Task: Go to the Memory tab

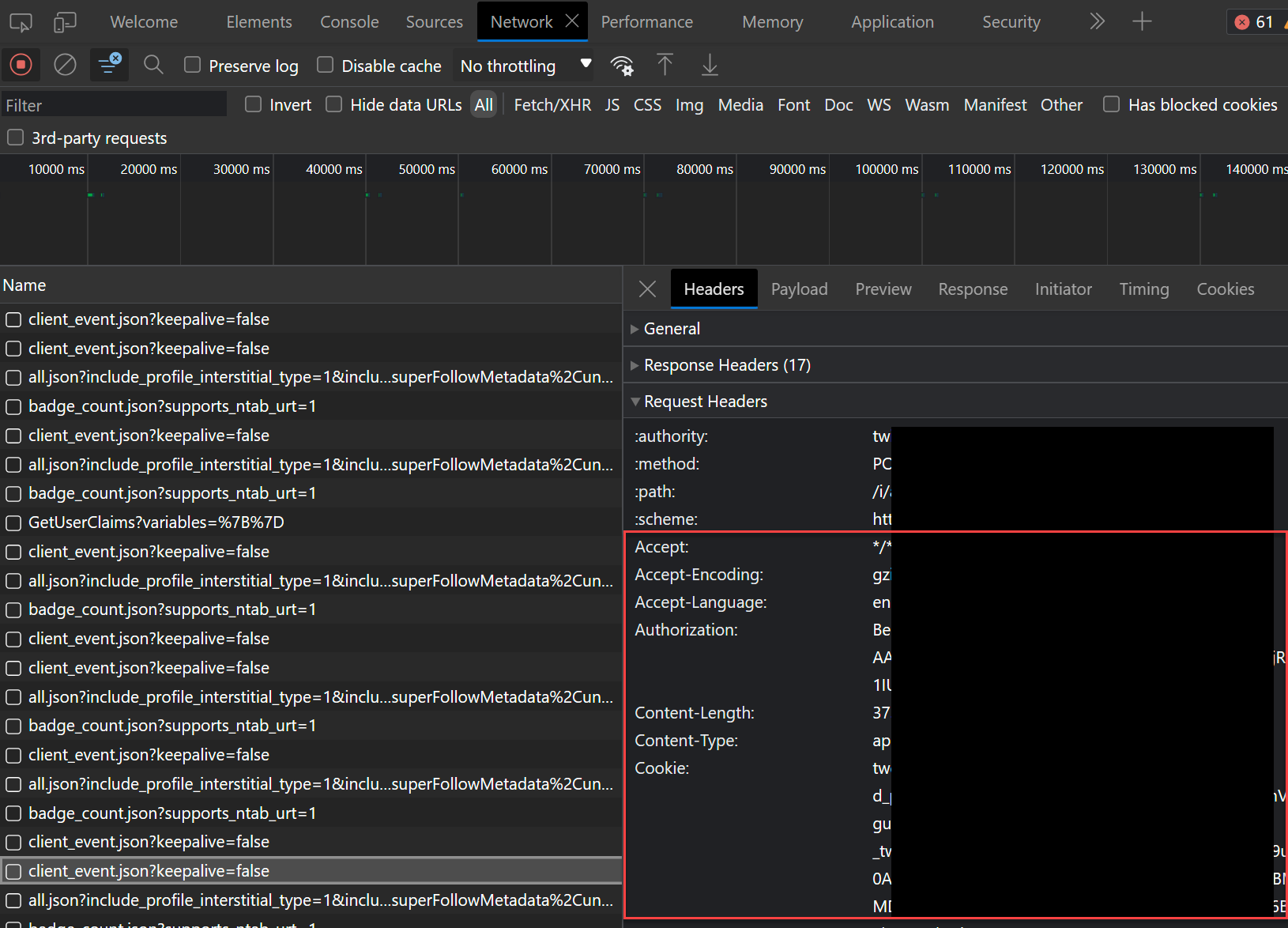Action: click(x=773, y=22)
